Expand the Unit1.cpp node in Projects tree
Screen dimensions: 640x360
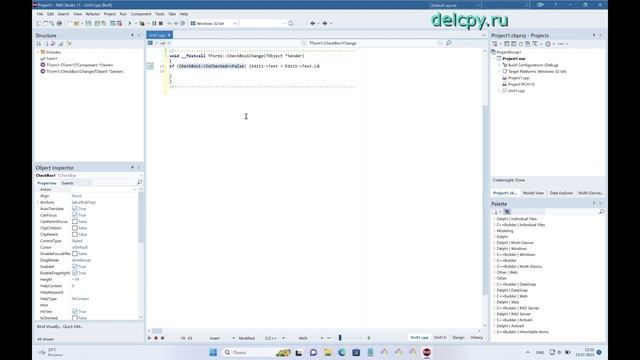[499, 91]
